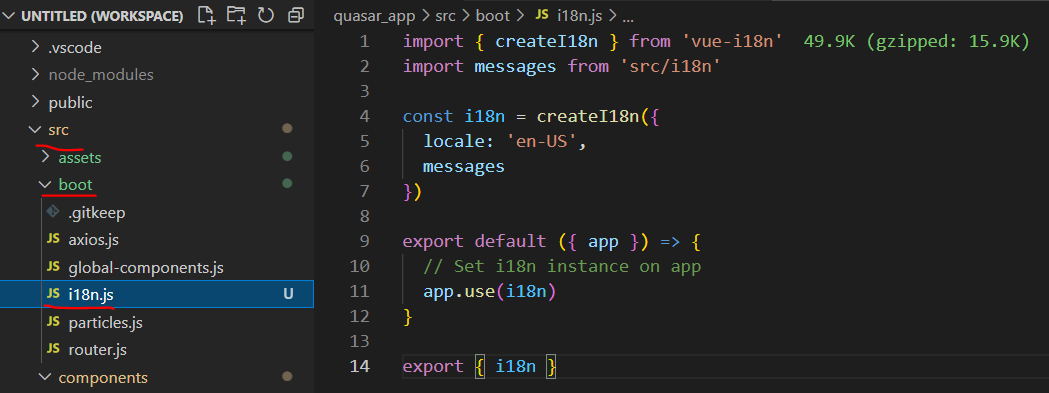Open router.js file
Viewport: 1049px width, 393px height.
pos(98,349)
